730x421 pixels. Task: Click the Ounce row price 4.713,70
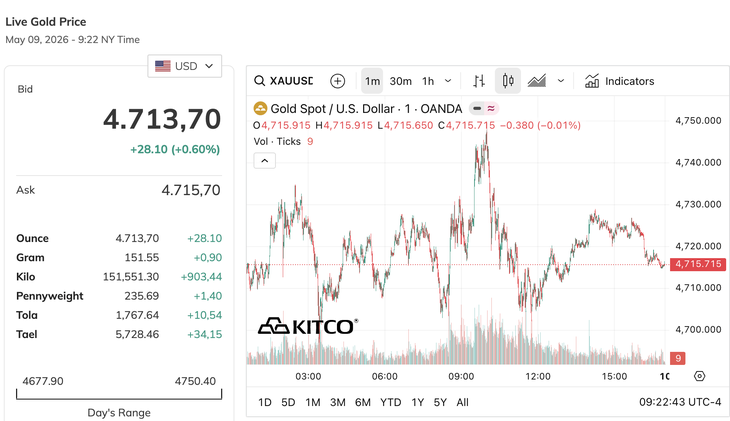[x=137, y=238]
